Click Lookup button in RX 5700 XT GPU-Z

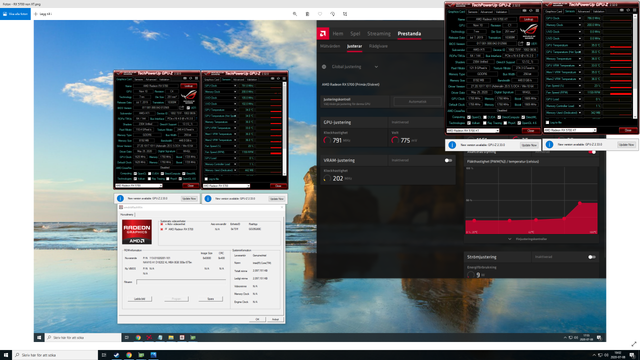point(529,19)
